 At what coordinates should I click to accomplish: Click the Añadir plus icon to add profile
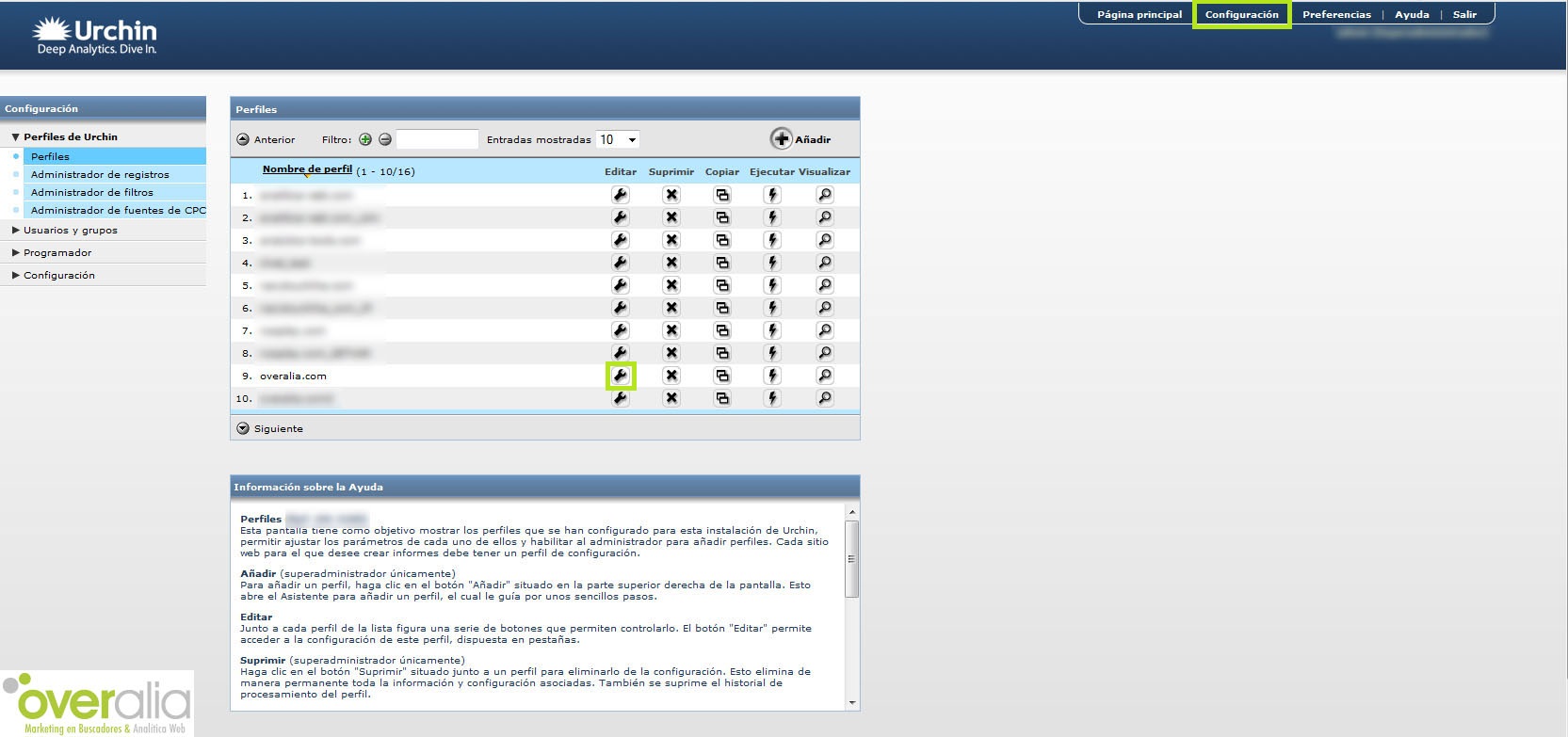point(782,139)
